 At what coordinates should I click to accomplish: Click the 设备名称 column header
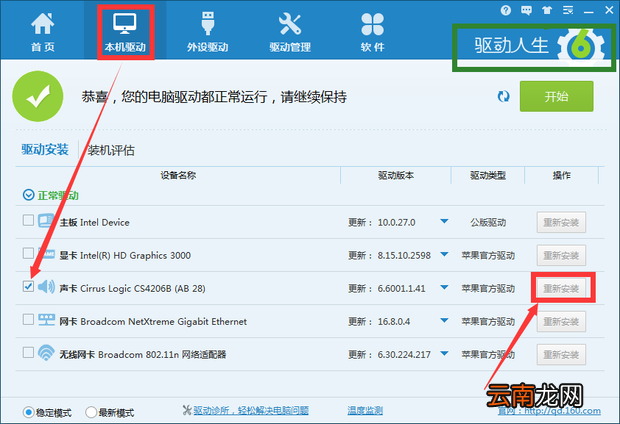point(178,175)
